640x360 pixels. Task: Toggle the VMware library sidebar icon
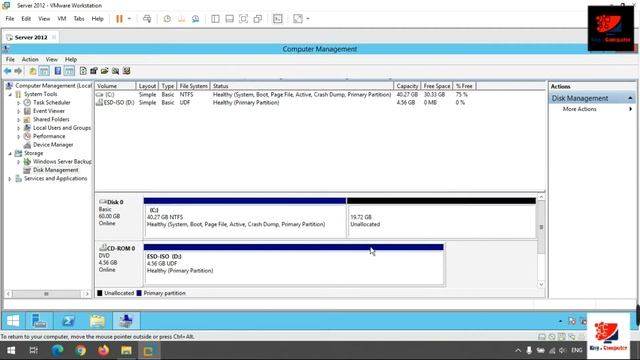click(215, 19)
